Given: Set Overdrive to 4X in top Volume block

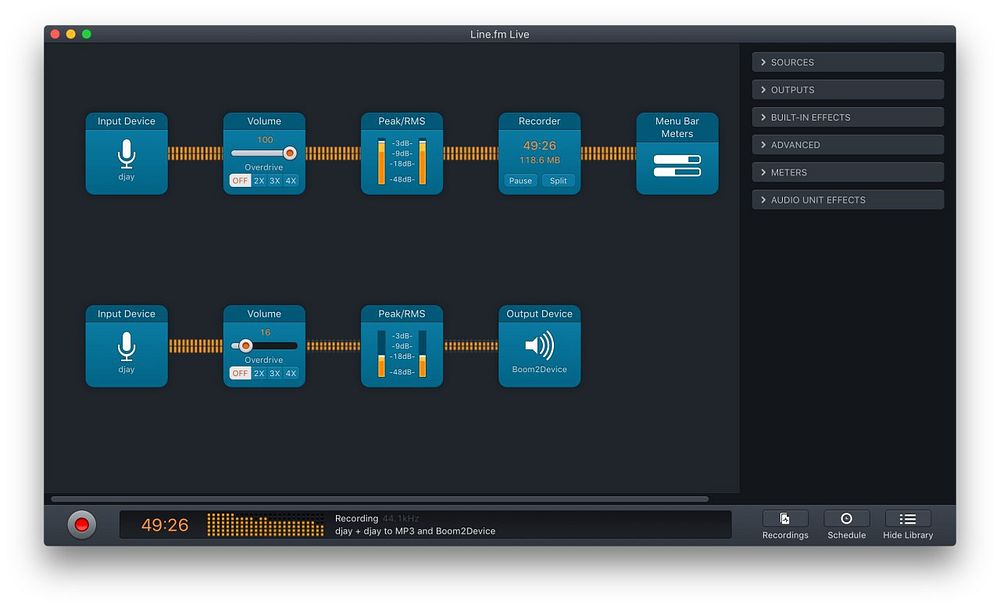Looking at the screenshot, I should tap(291, 180).
